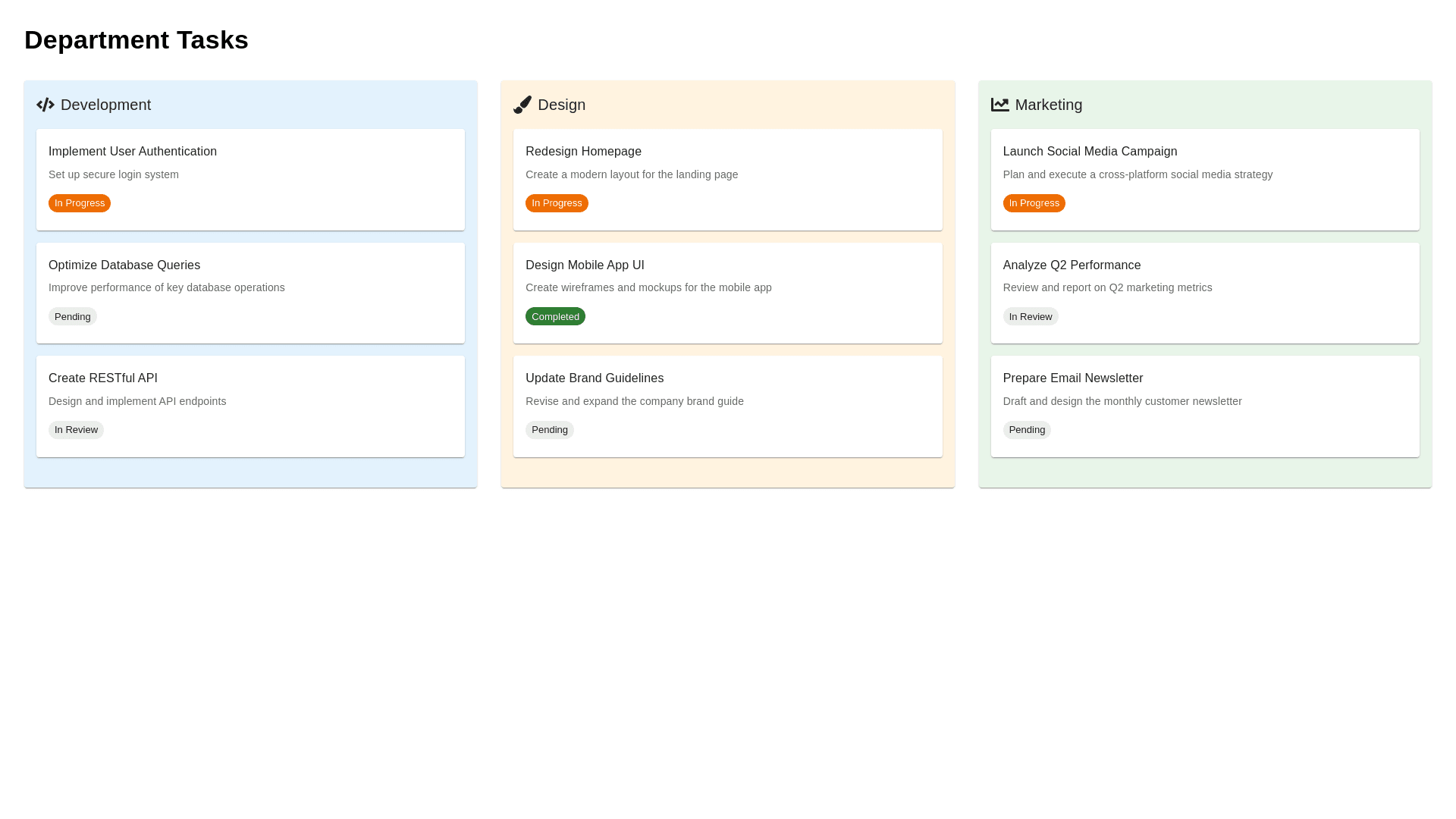Click In Progress badge on Social Media Campaign
This screenshot has width=1456, height=819.
[x=1034, y=203]
